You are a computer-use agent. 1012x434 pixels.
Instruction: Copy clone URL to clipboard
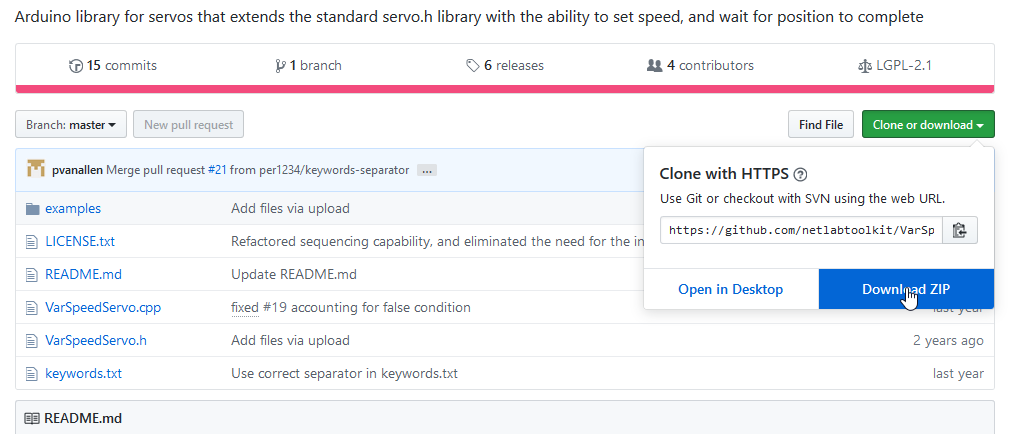tap(959, 230)
